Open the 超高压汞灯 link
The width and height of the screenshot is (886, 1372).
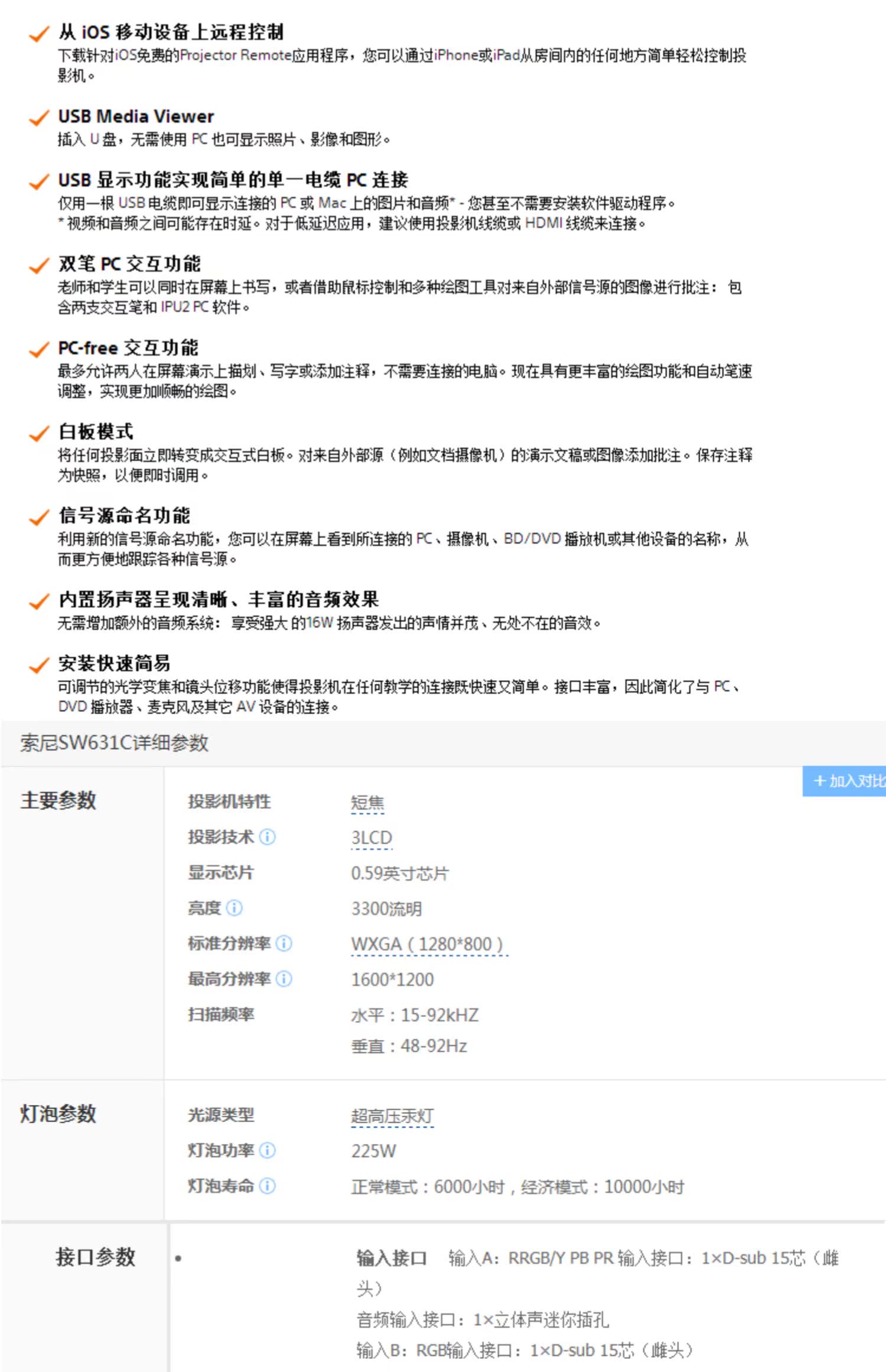click(392, 1116)
